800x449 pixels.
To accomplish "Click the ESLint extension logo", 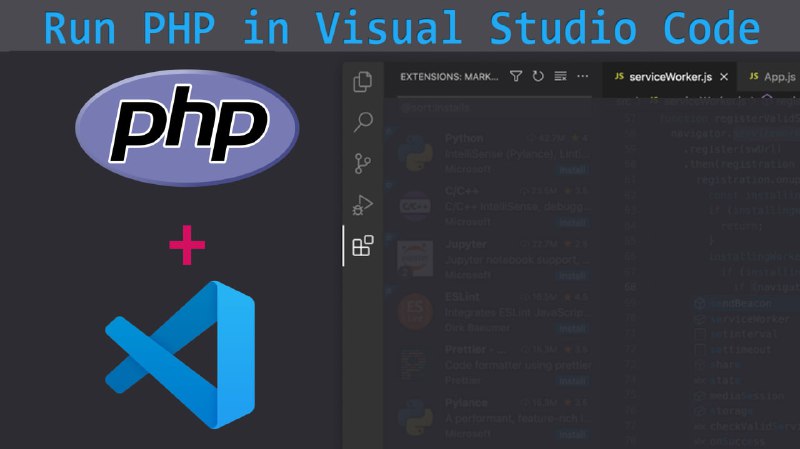I will tap(415, 311).
